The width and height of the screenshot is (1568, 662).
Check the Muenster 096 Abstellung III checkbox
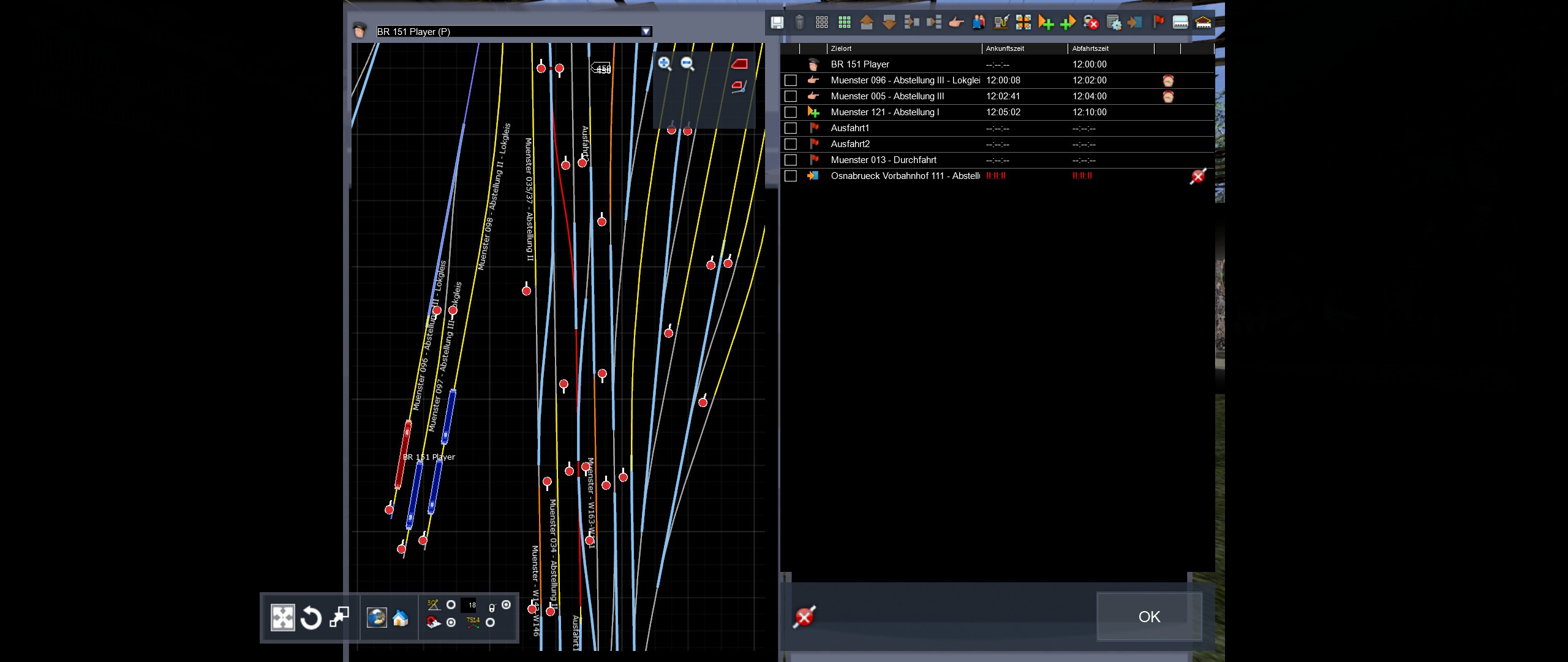791,80
